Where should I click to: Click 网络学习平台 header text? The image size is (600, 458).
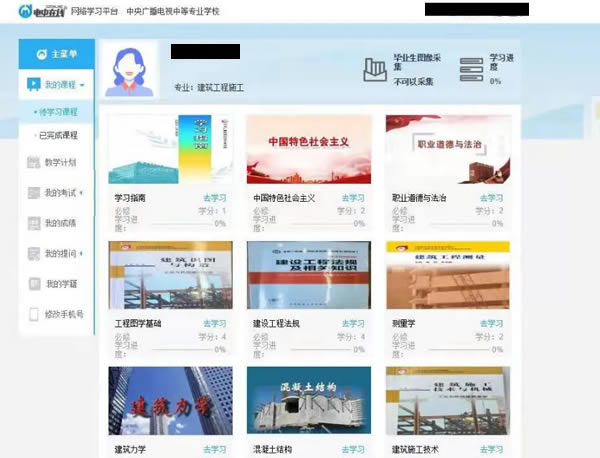coord(95,11)
